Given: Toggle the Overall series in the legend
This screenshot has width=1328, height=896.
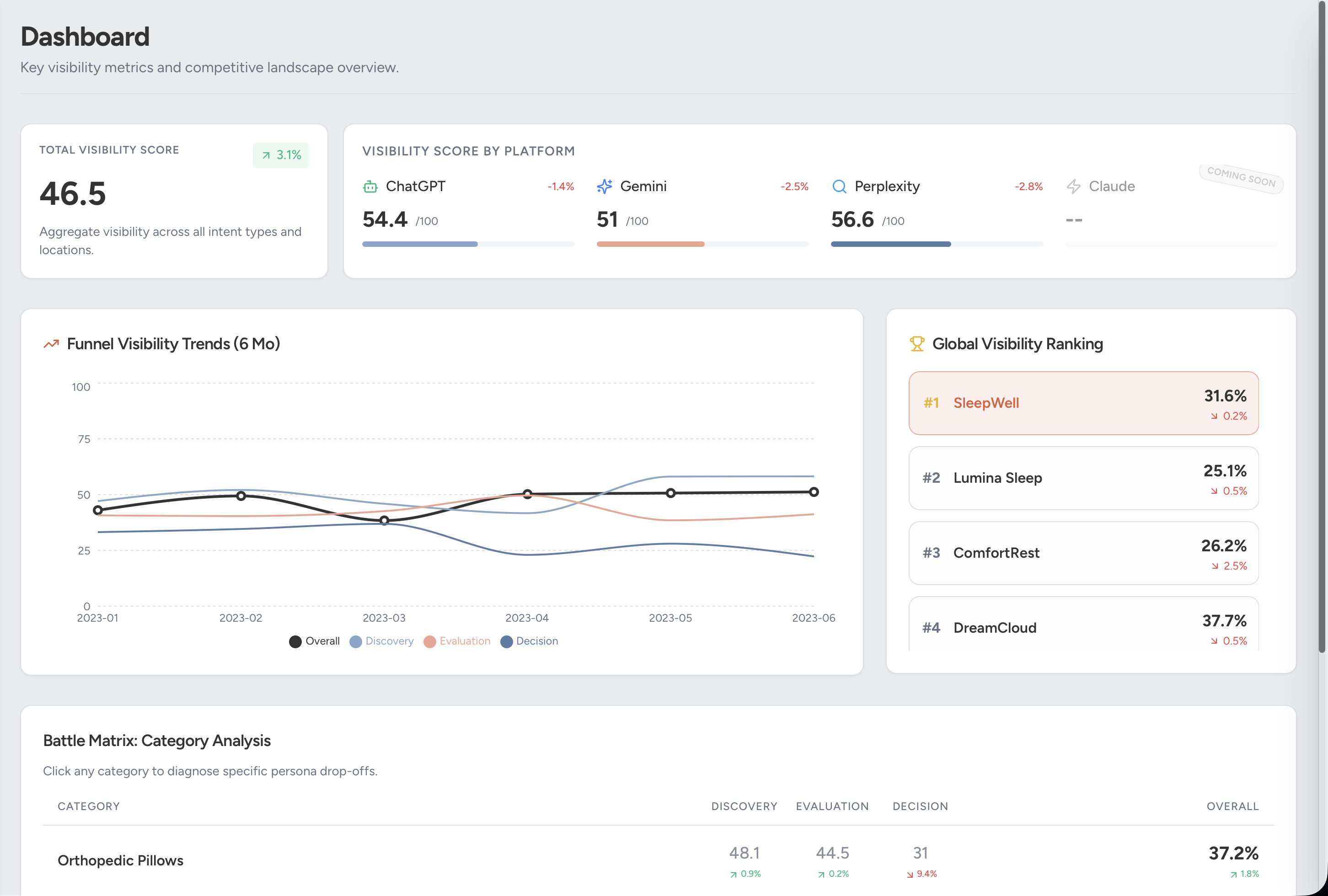Looking at the screenshot, I should tap(314, 641).
